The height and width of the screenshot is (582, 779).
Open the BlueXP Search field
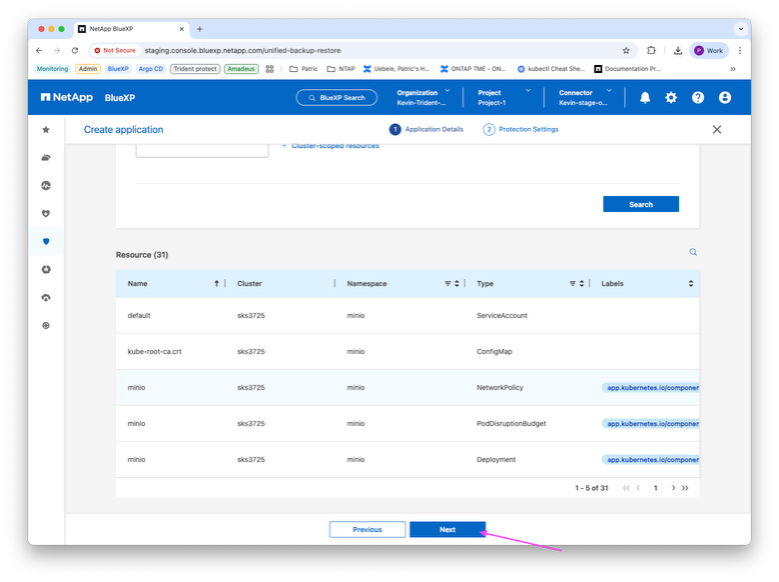(337, 97)
